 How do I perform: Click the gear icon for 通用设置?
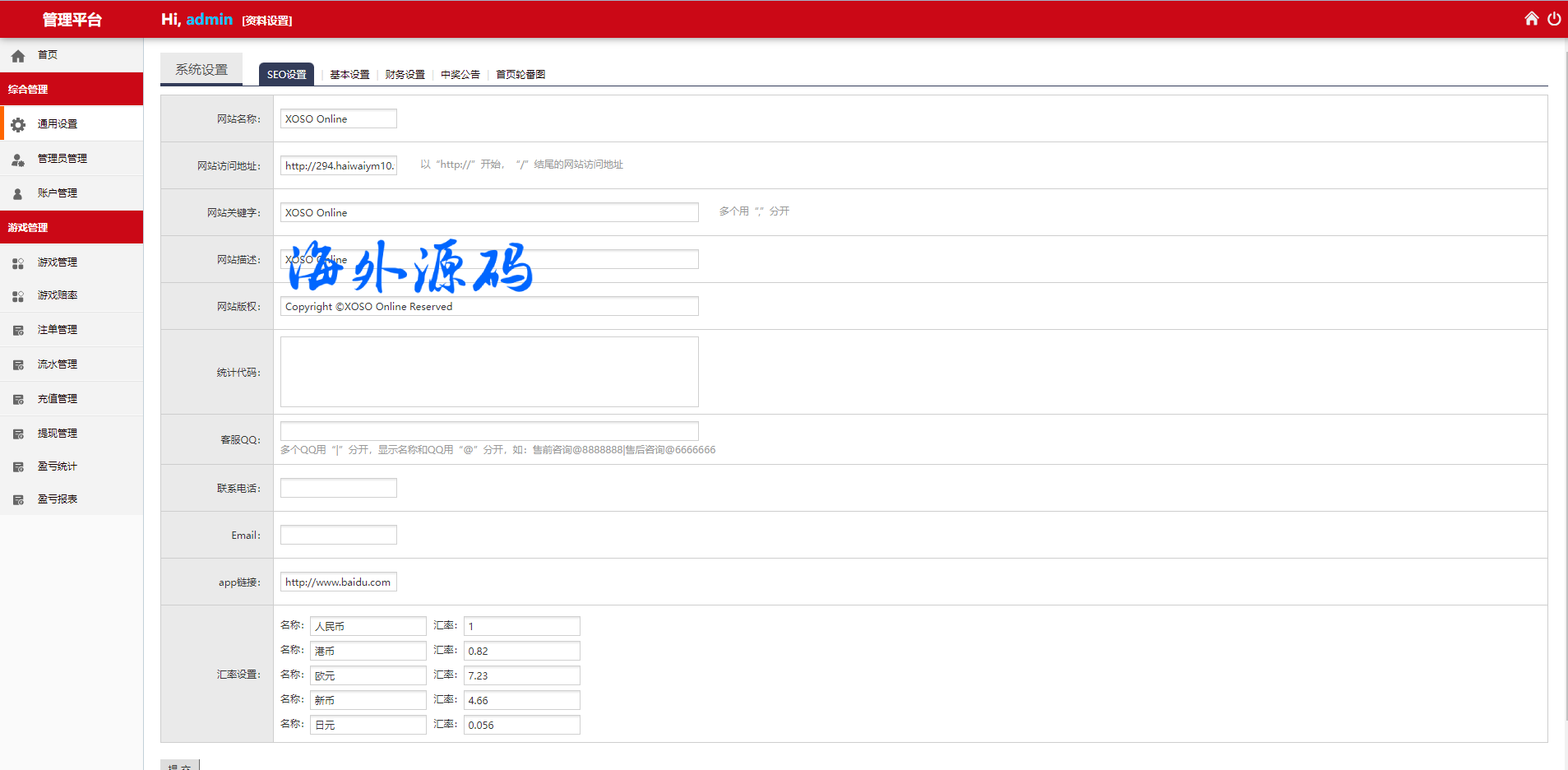pos(18,124)
